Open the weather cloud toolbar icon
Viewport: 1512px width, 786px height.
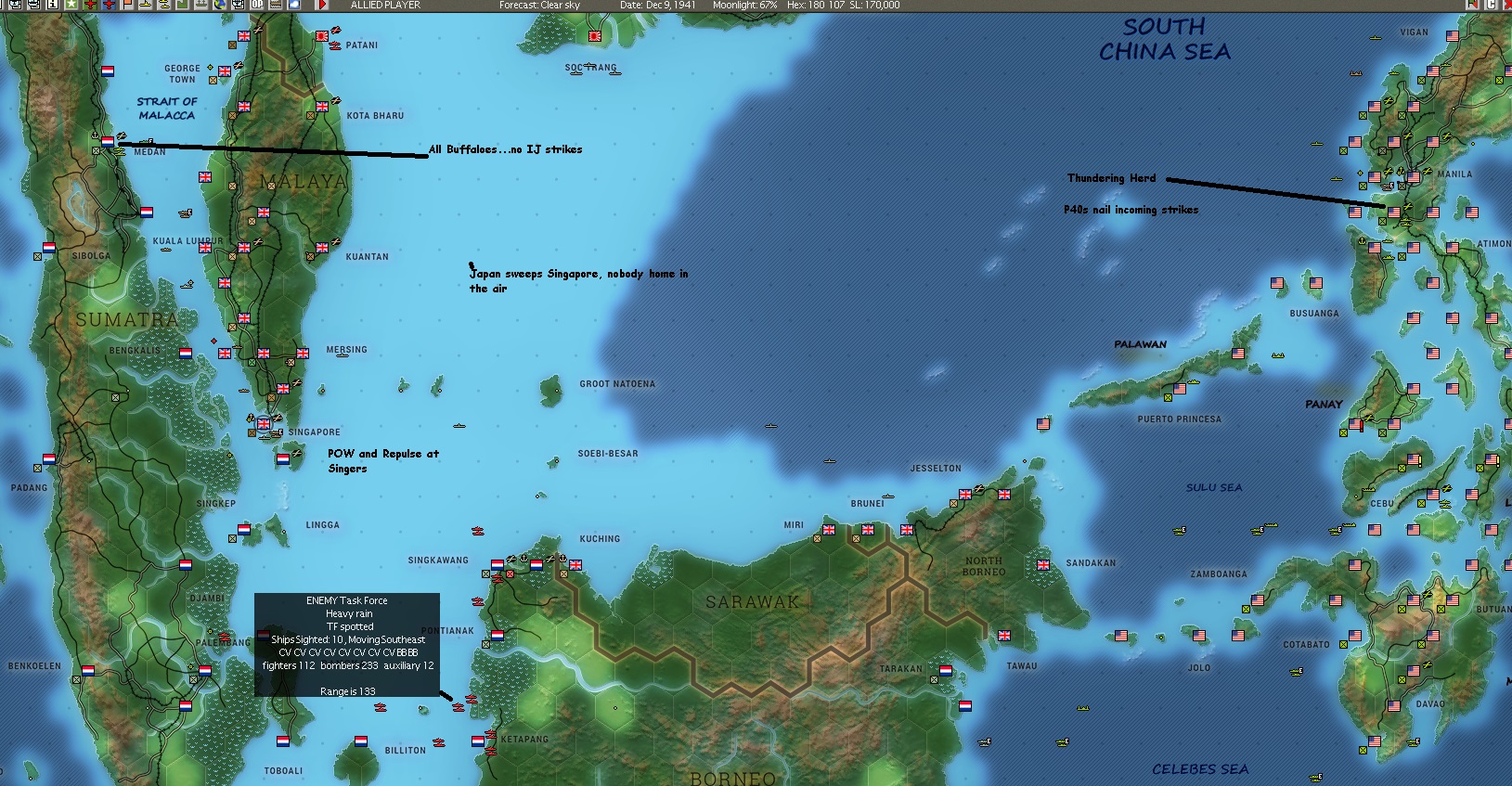tap(294, 5)
